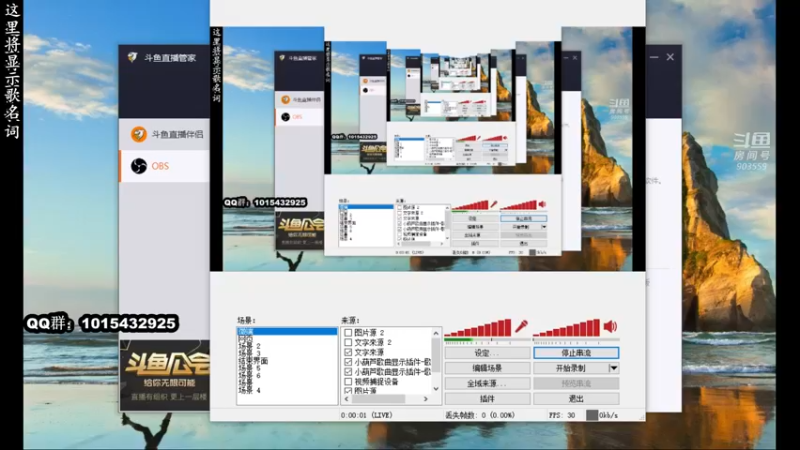Click the microphone mute icon in OBS
Image resolution: width=800 pixels, height=450 pixels.
tap(521, 327)
